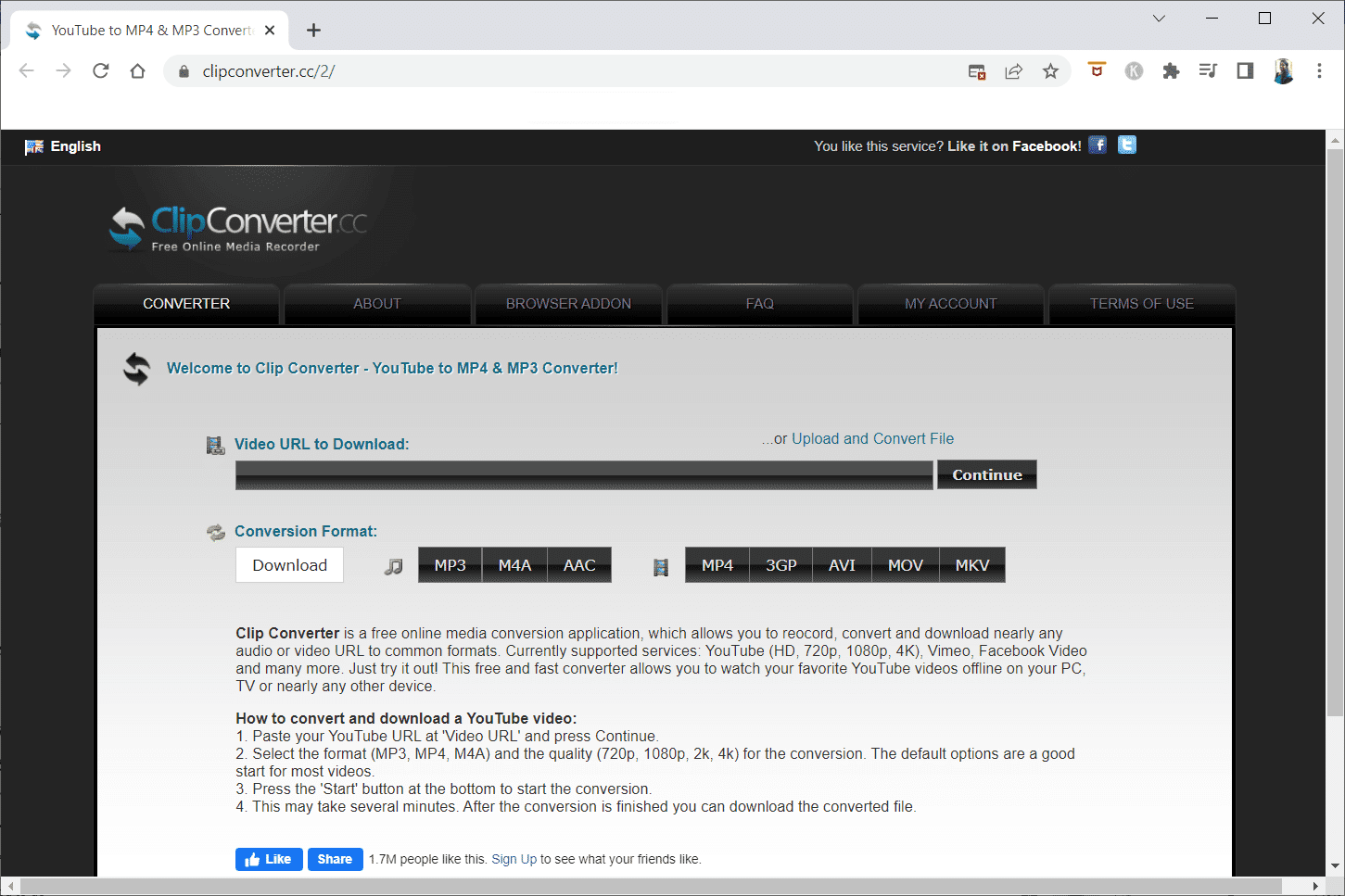Open the English language selector
The height and width of the screenshot is (896, 1345).
point(63,146)
